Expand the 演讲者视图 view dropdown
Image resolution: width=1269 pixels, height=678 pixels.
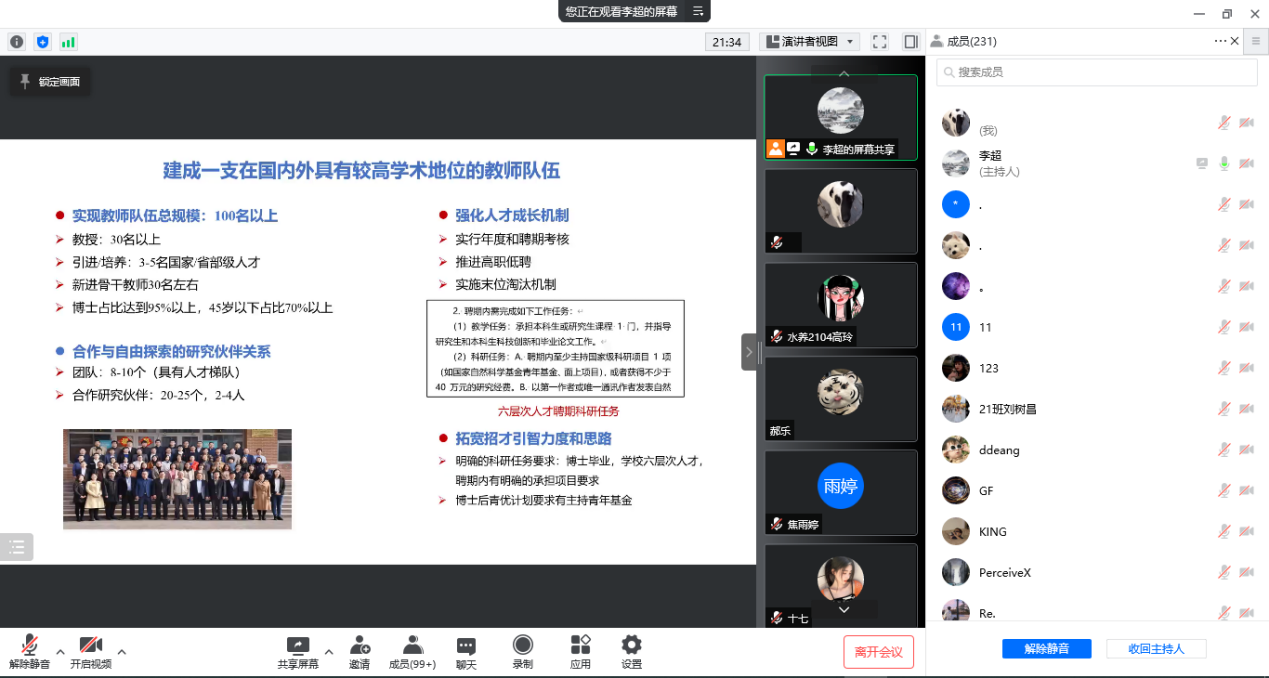(809, 42)
